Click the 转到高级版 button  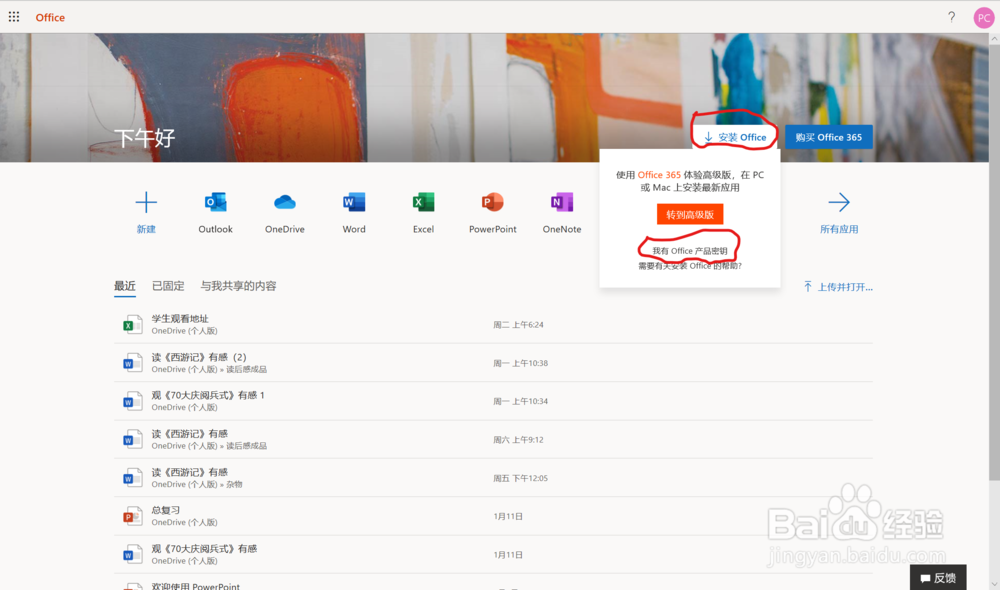tap(689, 214)
